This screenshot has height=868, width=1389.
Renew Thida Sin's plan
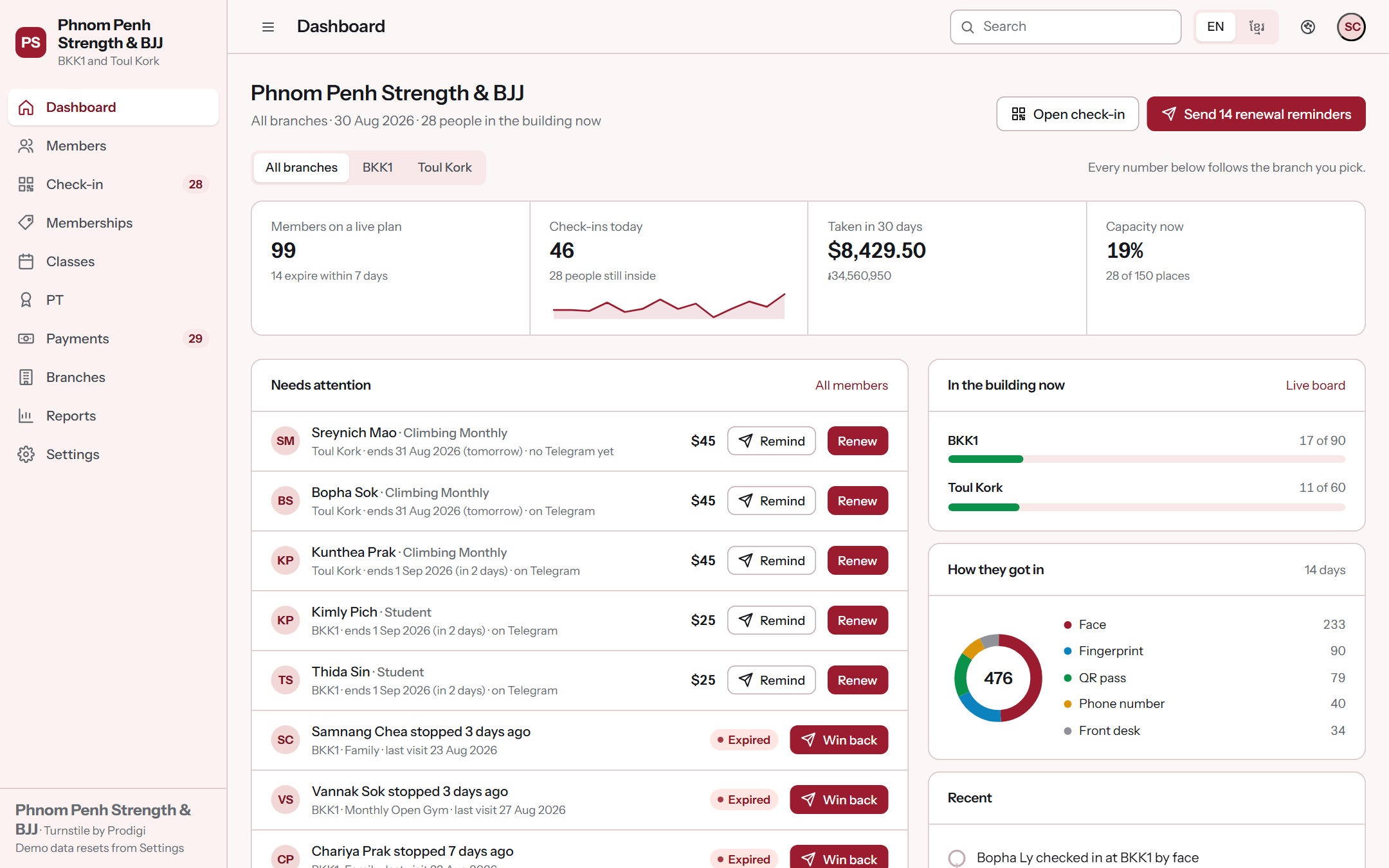[858, 680]
